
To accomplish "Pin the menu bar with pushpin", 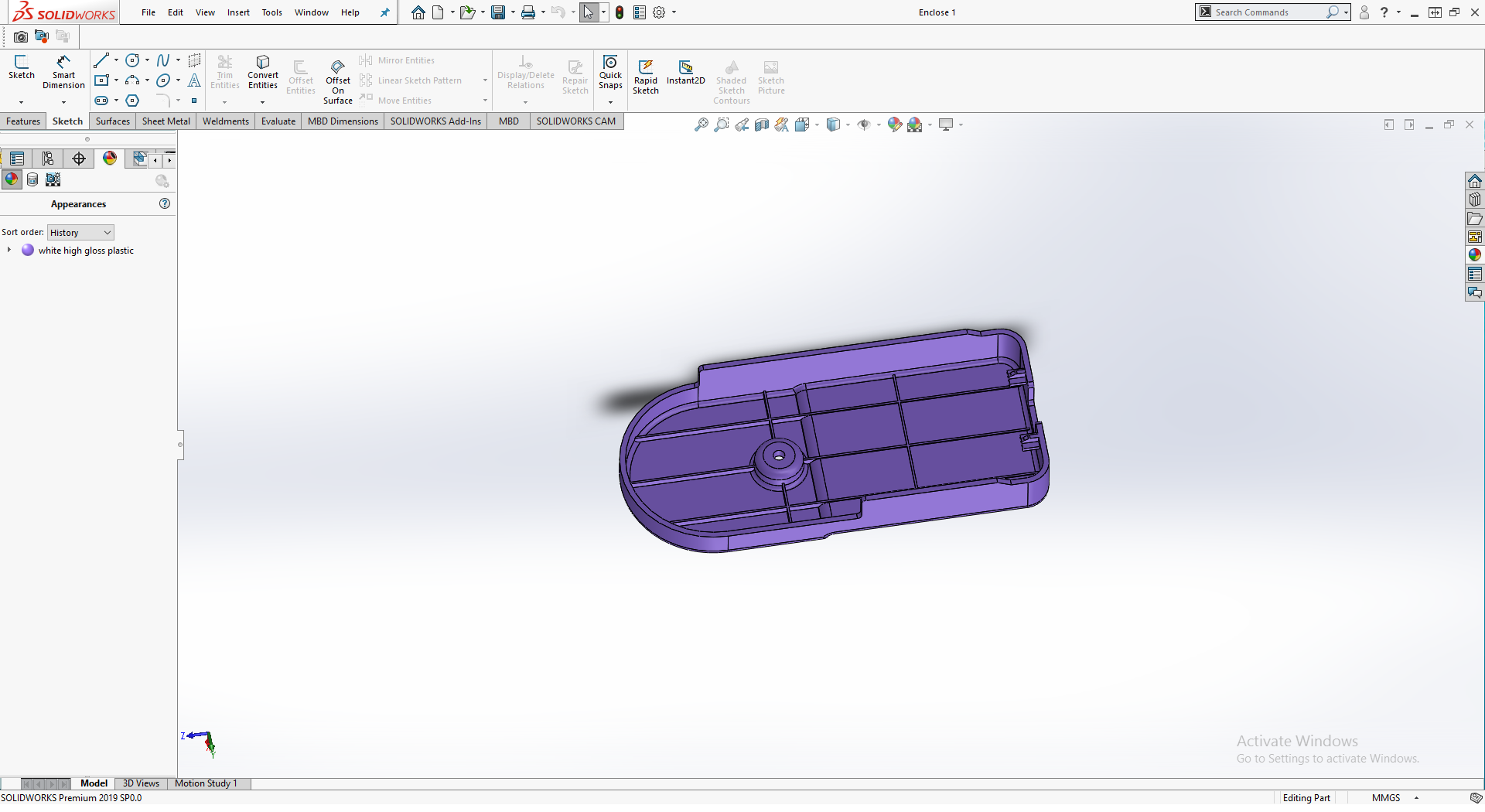I will [384, 12].
